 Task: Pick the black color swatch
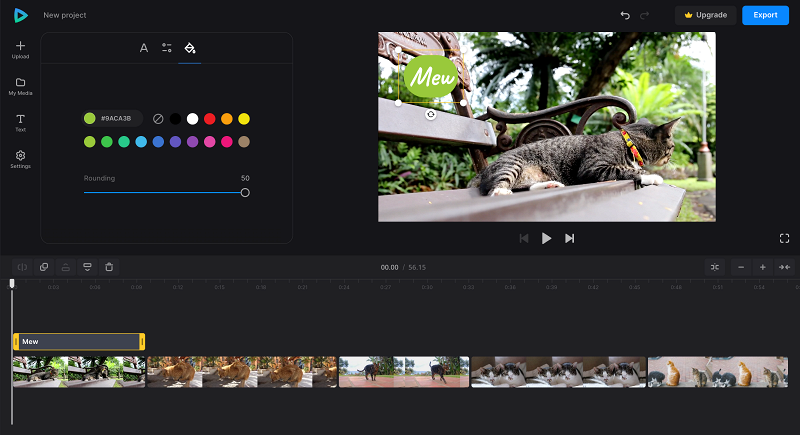pyautogui.click(x=175, y=119)
